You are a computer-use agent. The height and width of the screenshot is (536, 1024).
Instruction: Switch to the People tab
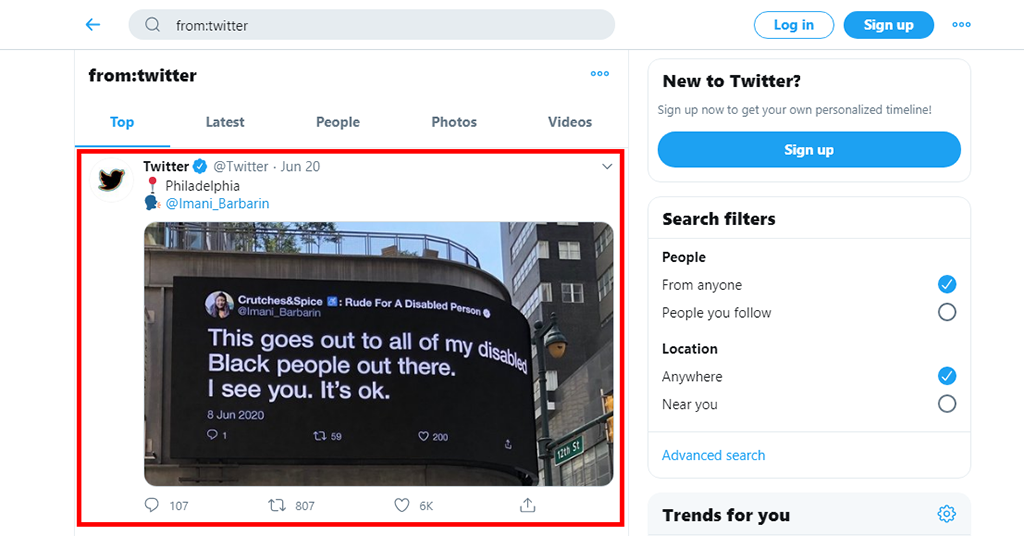click(x=338, y=122)
